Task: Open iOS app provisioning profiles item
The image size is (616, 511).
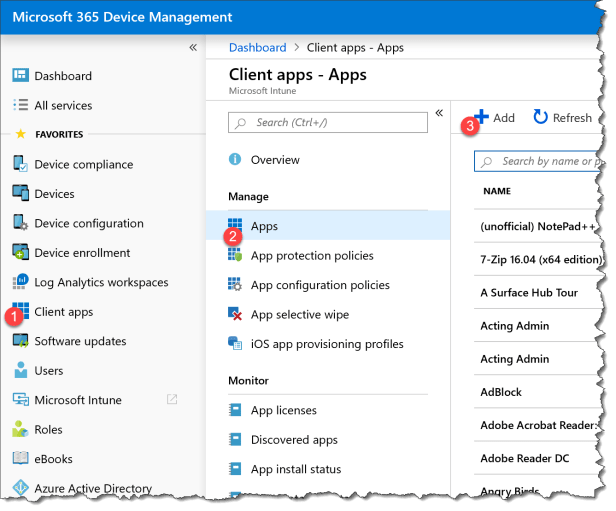Action: (328, 343)
